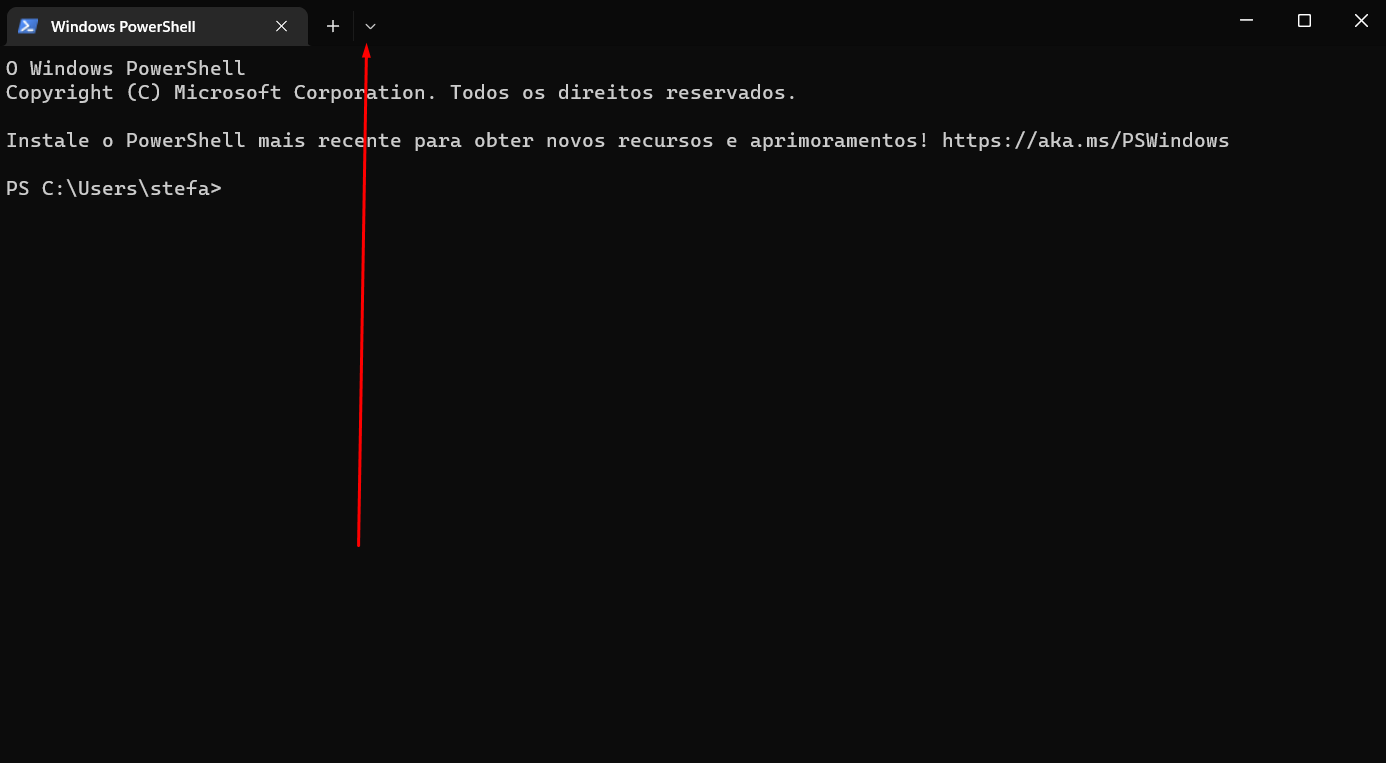Click the "stefa" username in the prompt path
The width and height of the screenshot is (1386, 763).
(180, 188)
